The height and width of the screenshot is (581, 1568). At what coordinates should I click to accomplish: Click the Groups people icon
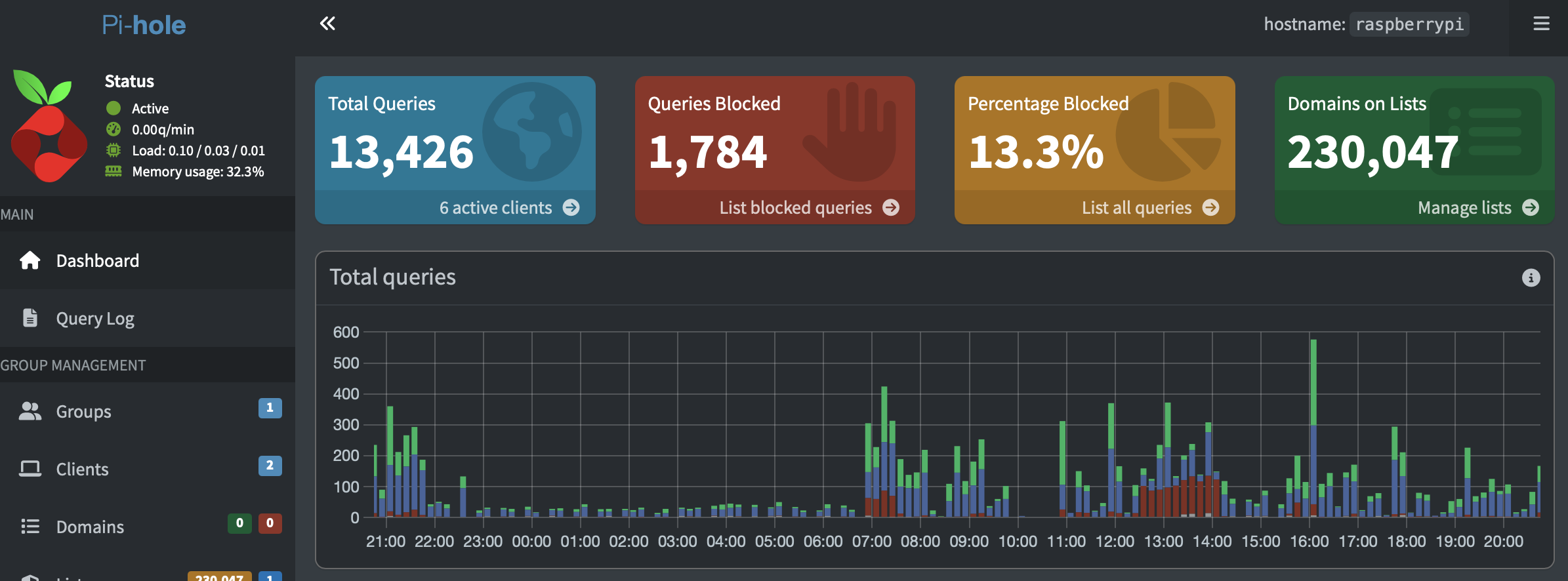(x=30, y=411)
